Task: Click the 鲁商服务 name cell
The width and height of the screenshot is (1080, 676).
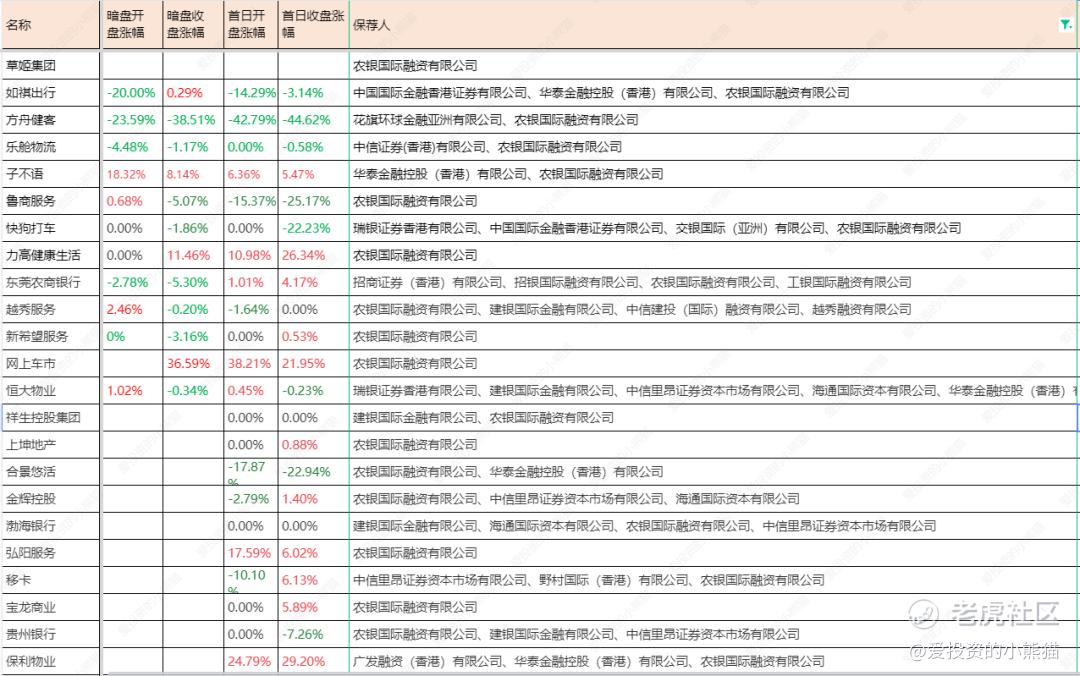Action: tap(51, 201)
